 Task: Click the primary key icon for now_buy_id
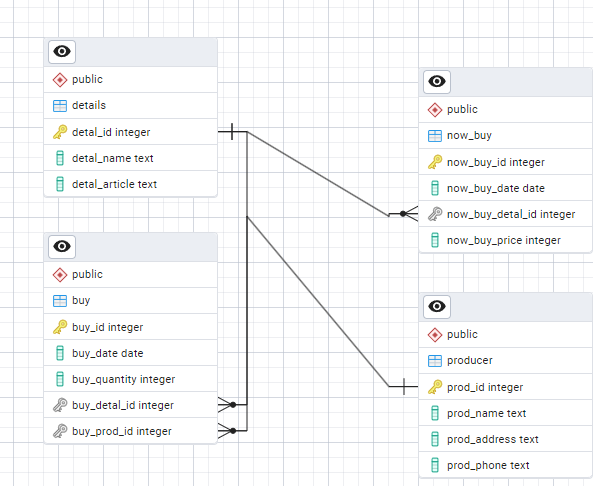pos(435,162)
